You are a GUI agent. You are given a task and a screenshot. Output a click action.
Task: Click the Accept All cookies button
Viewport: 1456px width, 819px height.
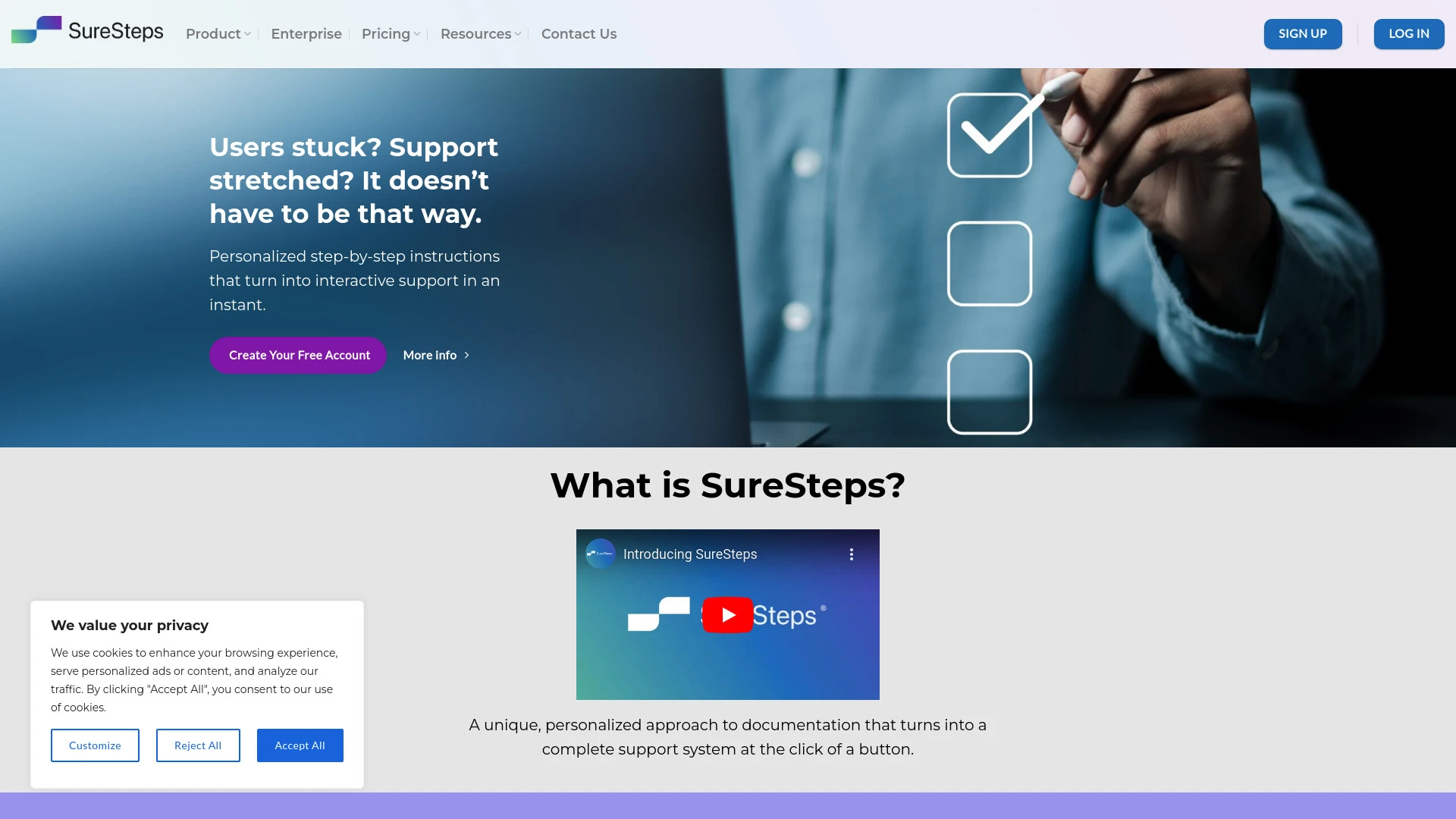pos(299,745)
